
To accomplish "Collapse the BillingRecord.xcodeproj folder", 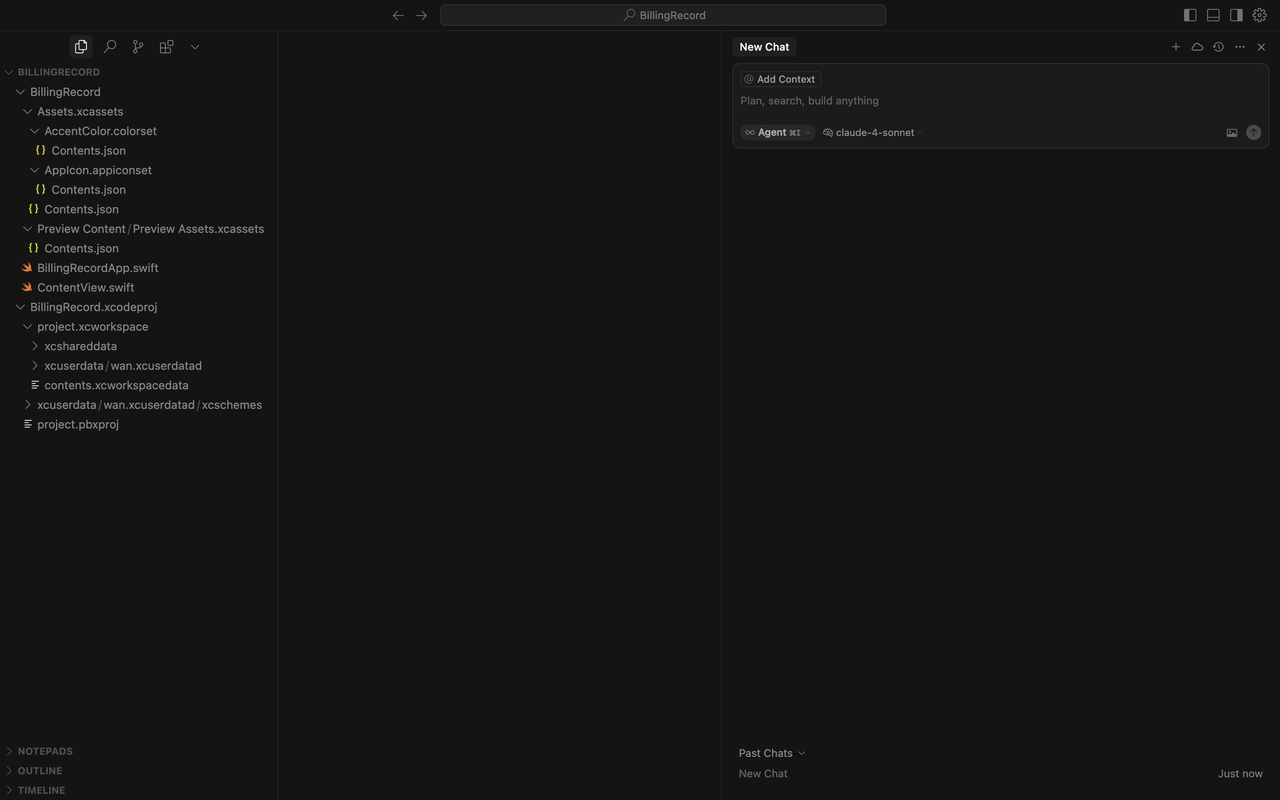I will tap(140, 307).
